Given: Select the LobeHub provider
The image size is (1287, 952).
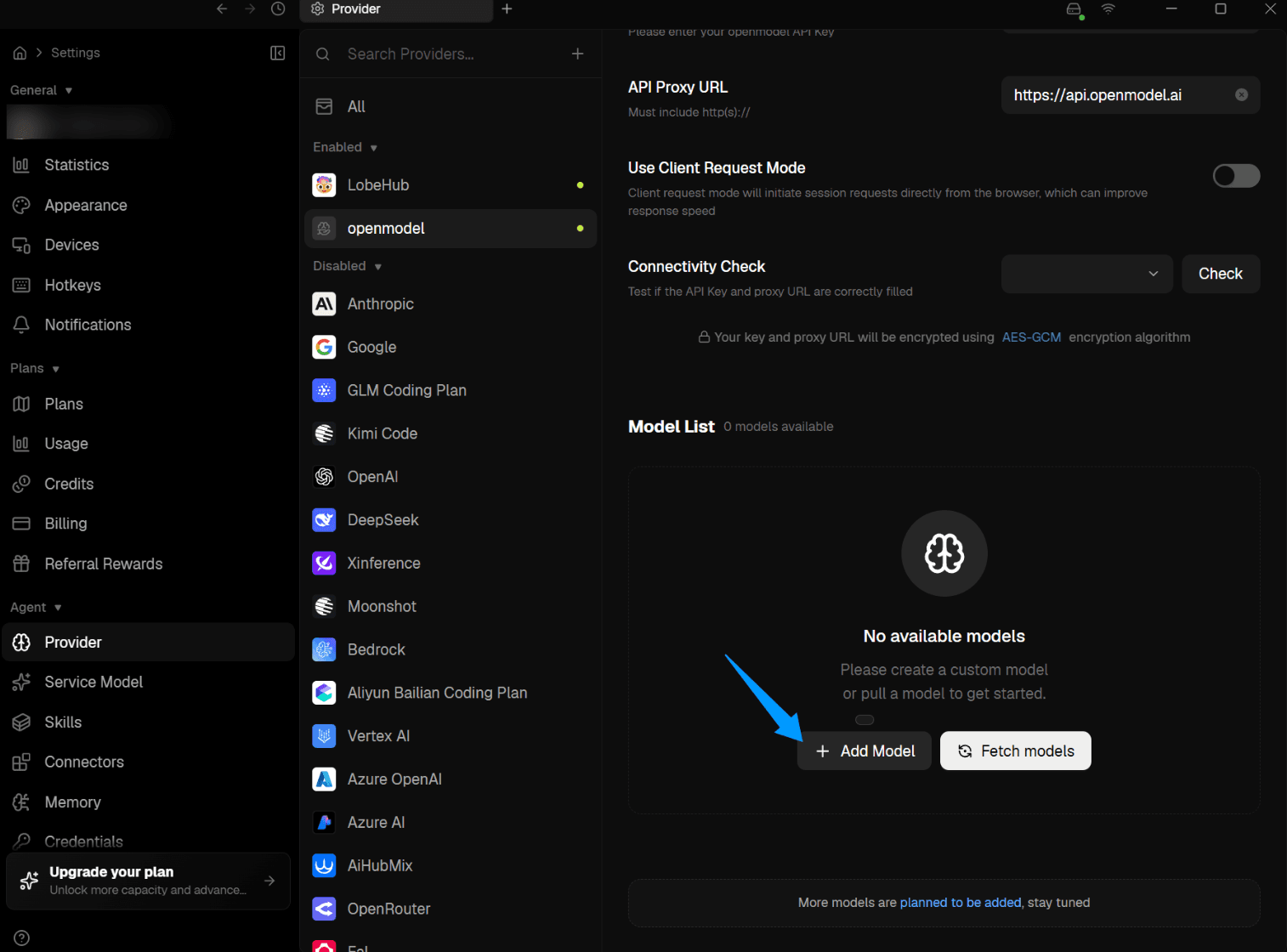Looking at the screenshot, I should [x=451, y=185].
